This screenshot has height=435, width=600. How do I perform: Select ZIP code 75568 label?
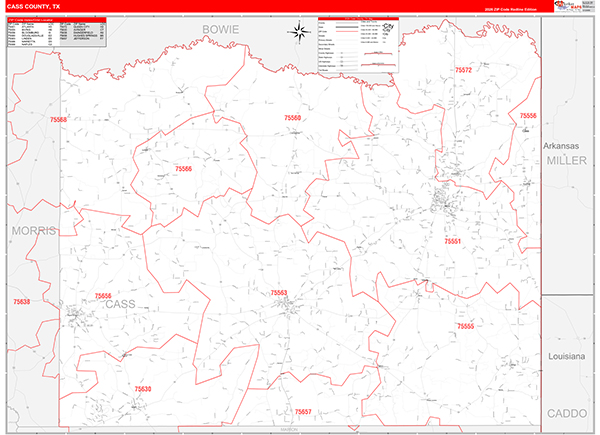58,120
